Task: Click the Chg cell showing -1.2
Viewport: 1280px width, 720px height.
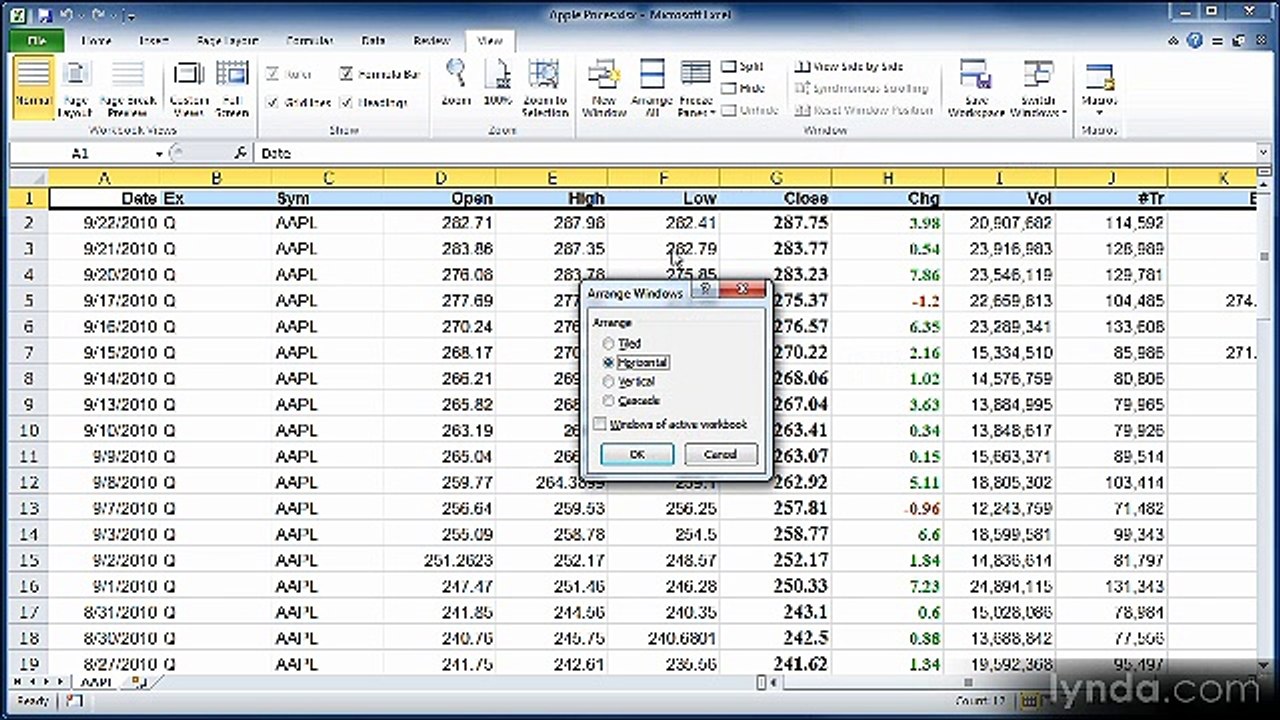Action: pos(887,301)
